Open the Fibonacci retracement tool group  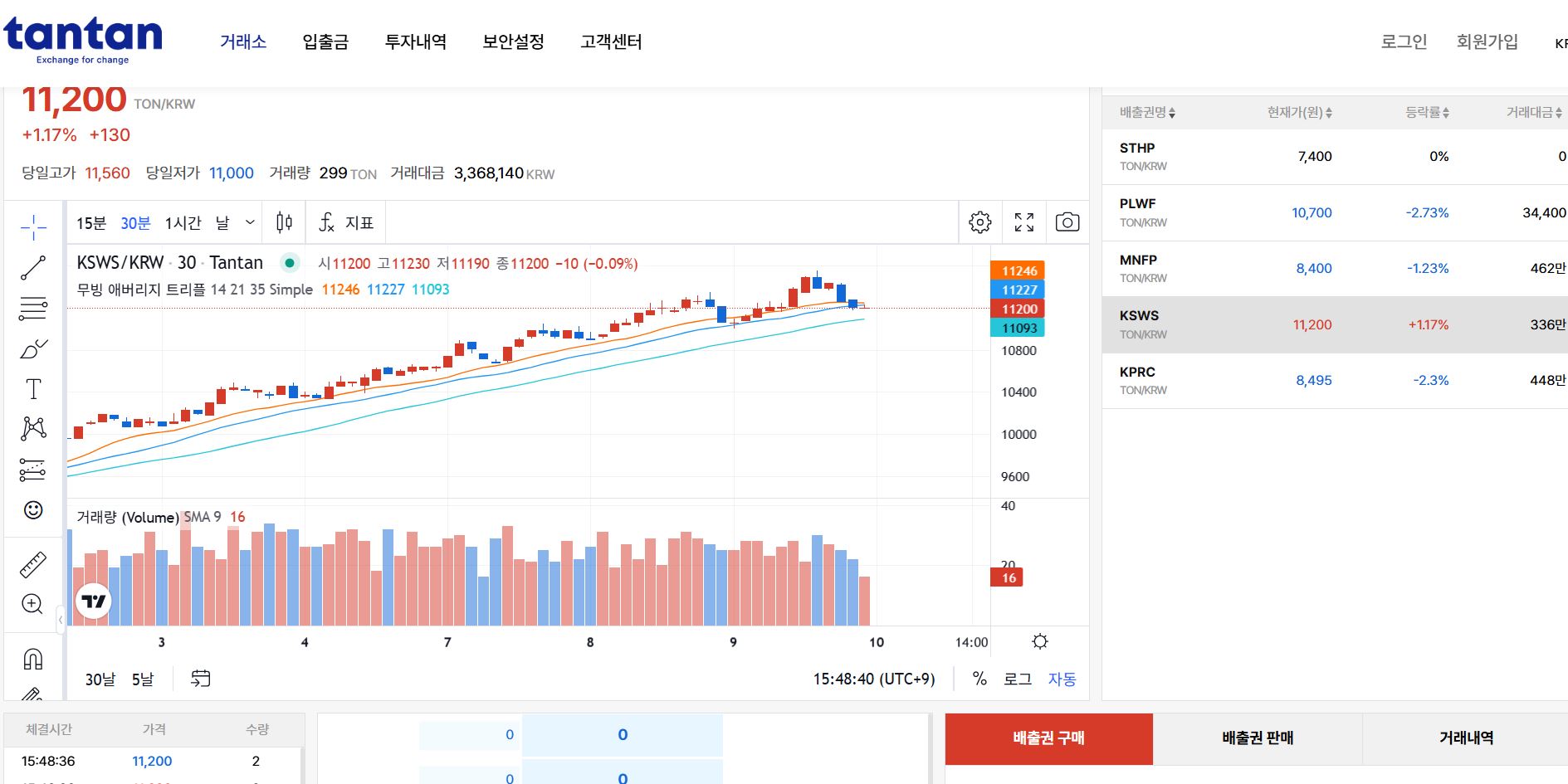tap(33, 309)
